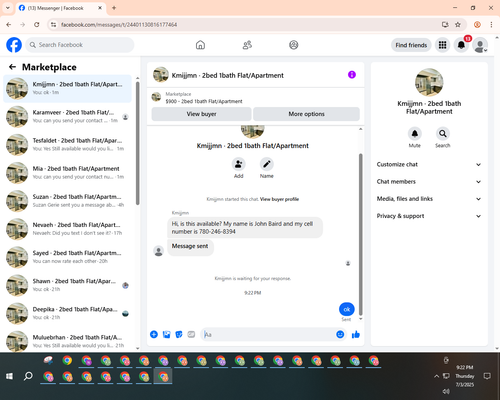Image resolution: width=500 pixels, height=400 pixels.
Task: Open Windows Start menu
Action: 9,376
